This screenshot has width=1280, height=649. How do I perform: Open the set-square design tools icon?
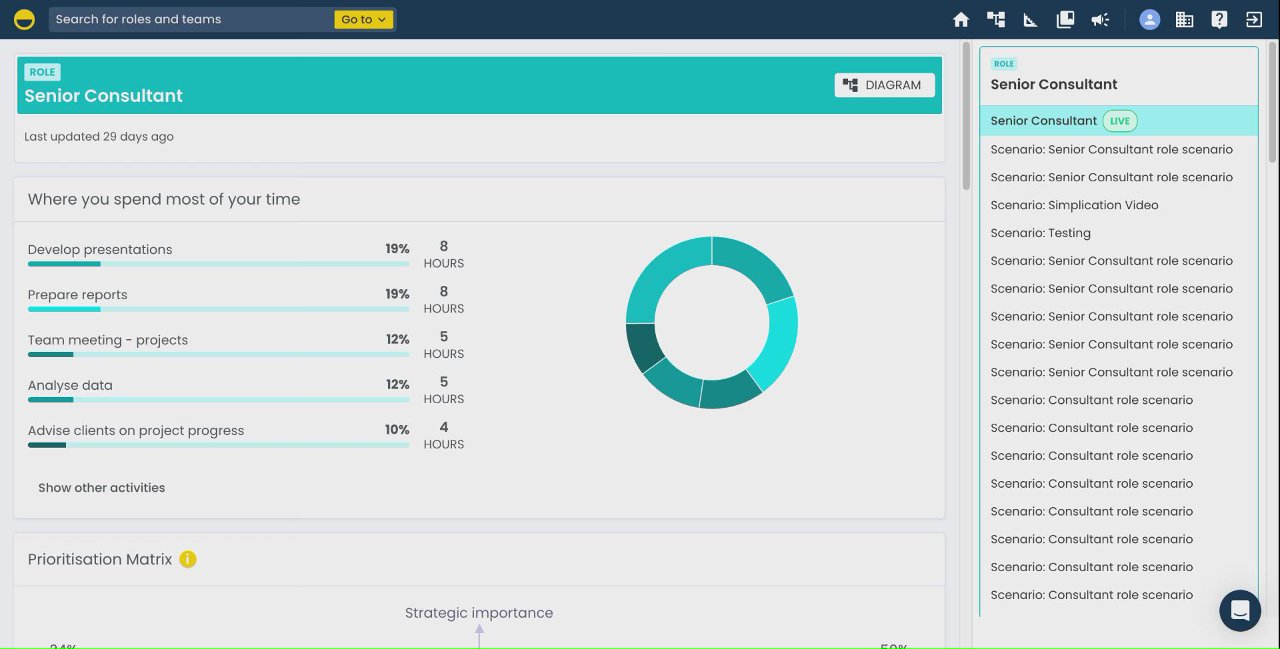click(1030, 19)
